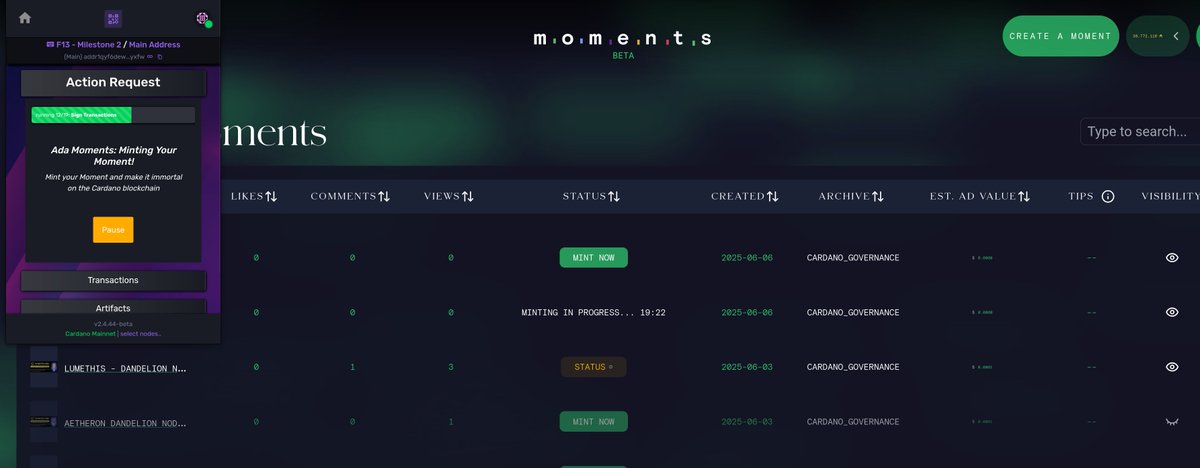Select the 2025-06-03 date in Lumethis row
The image size is (1200, 468).
[x=745, y=367]
